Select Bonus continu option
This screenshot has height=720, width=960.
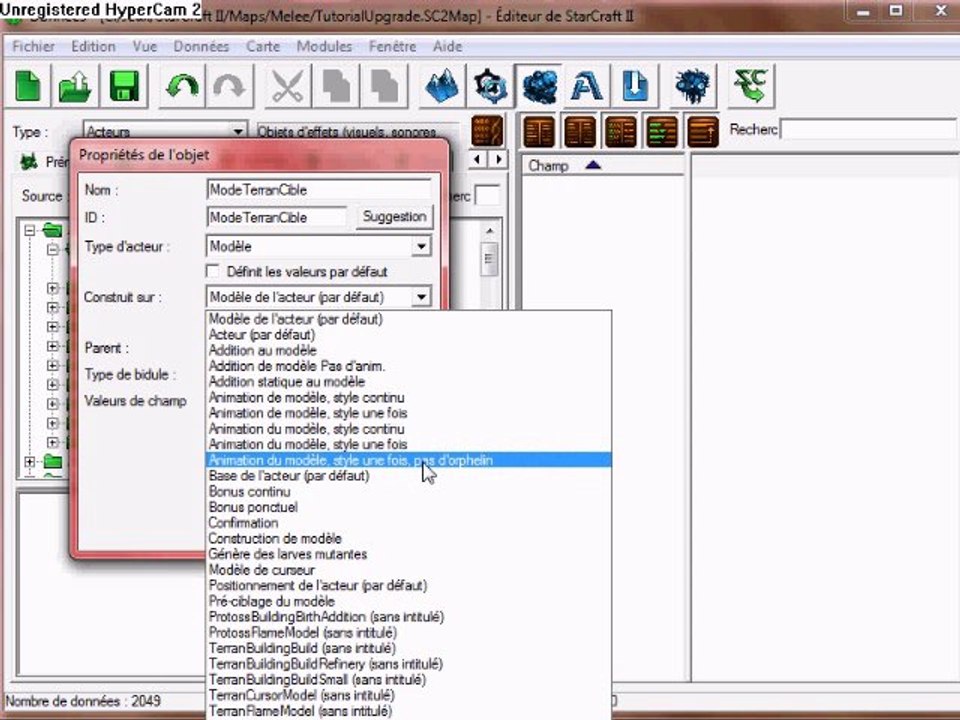[x=408, y=492]
